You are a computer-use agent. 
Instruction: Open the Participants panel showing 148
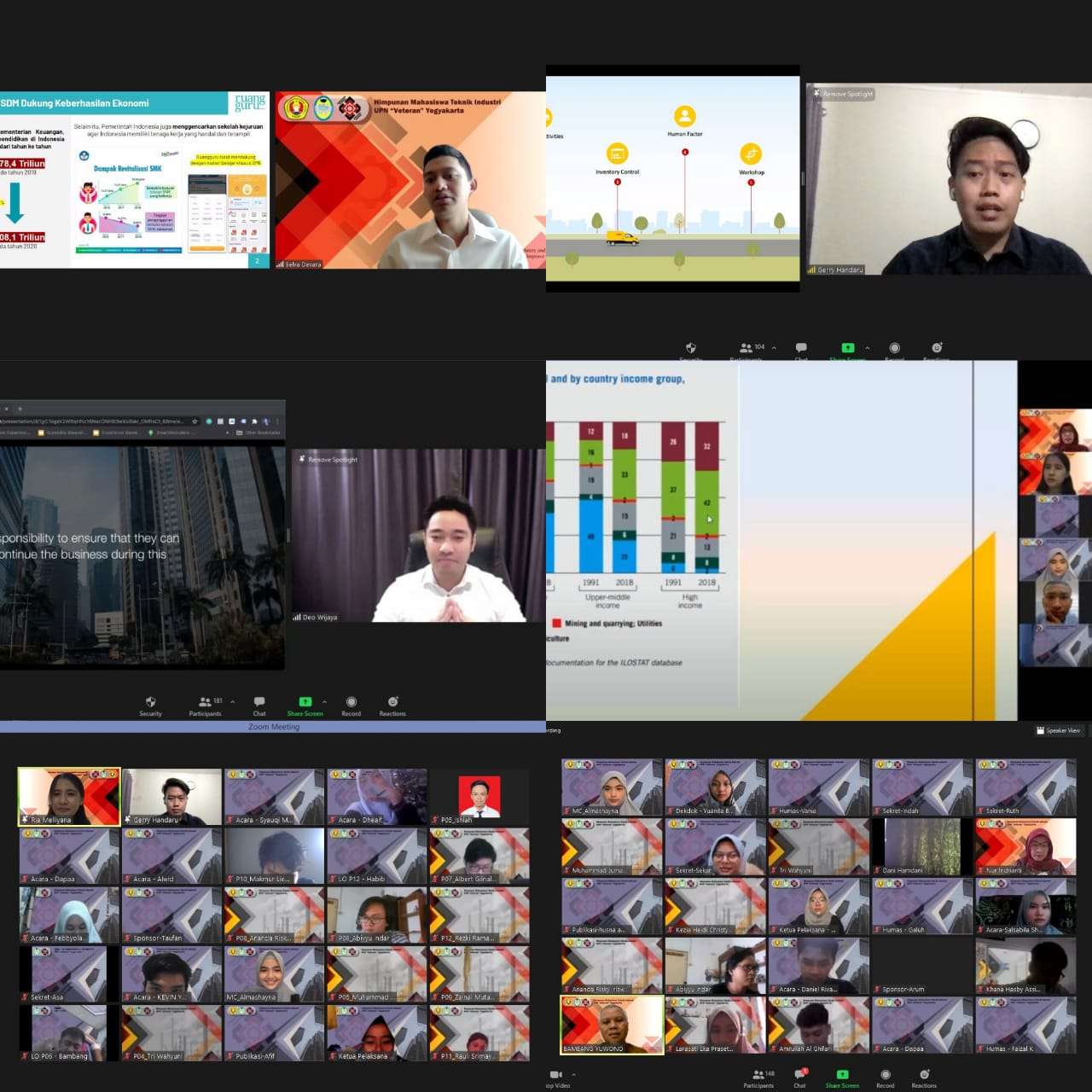point(758,1077)
